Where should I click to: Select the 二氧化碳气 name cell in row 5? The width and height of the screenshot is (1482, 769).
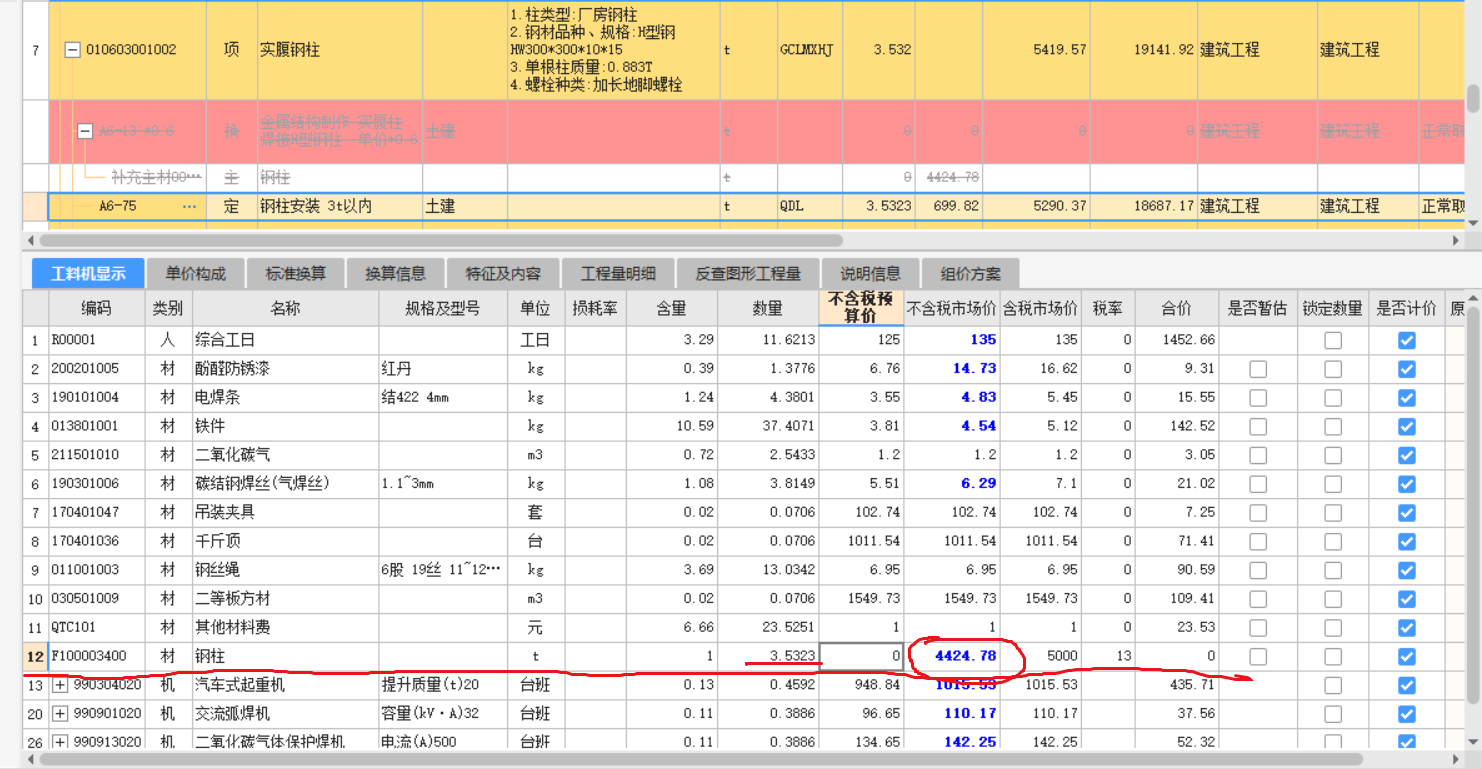pyautogui.click(x=286, y=455)
